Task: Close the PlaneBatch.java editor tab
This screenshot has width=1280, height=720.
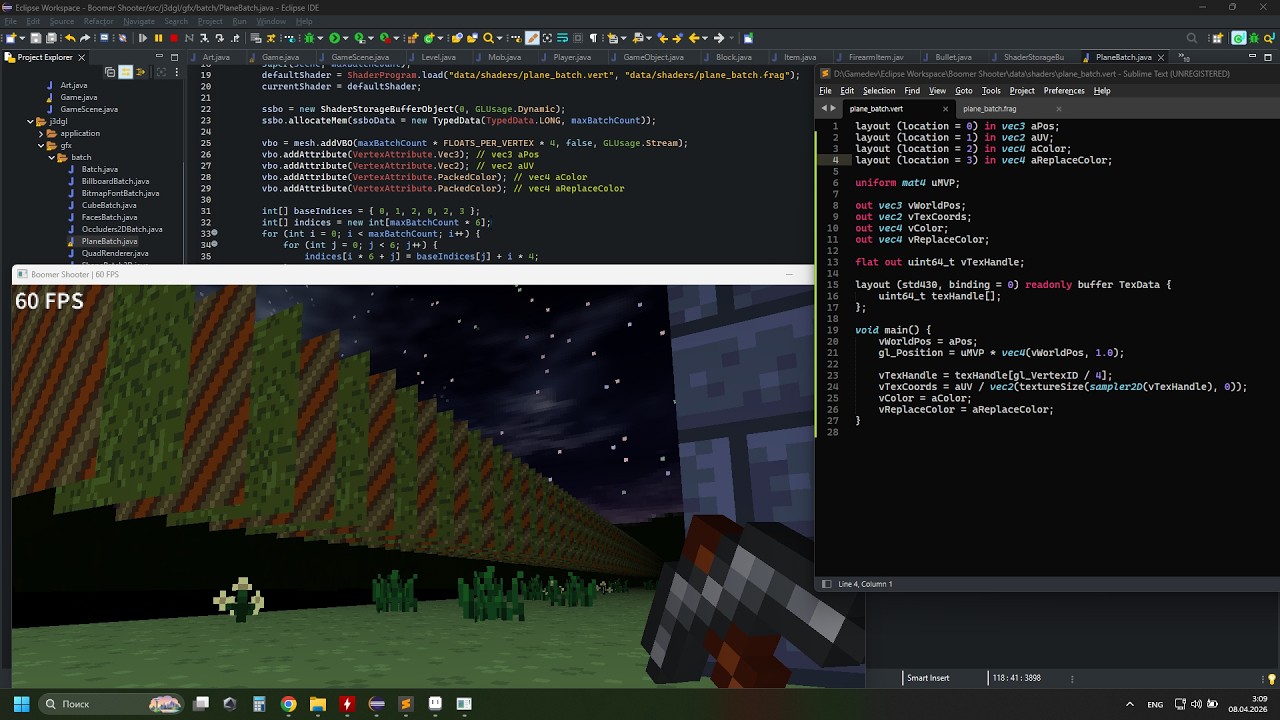Action: (1160, 57)
